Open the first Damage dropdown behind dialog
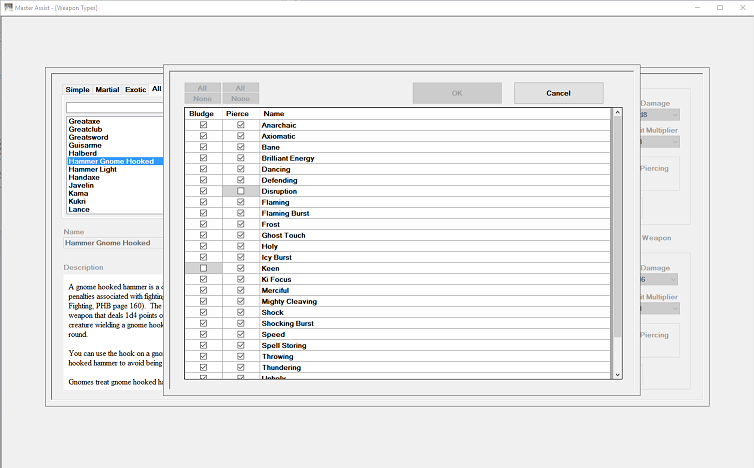The image size is (754, 468). coord(660,114)
